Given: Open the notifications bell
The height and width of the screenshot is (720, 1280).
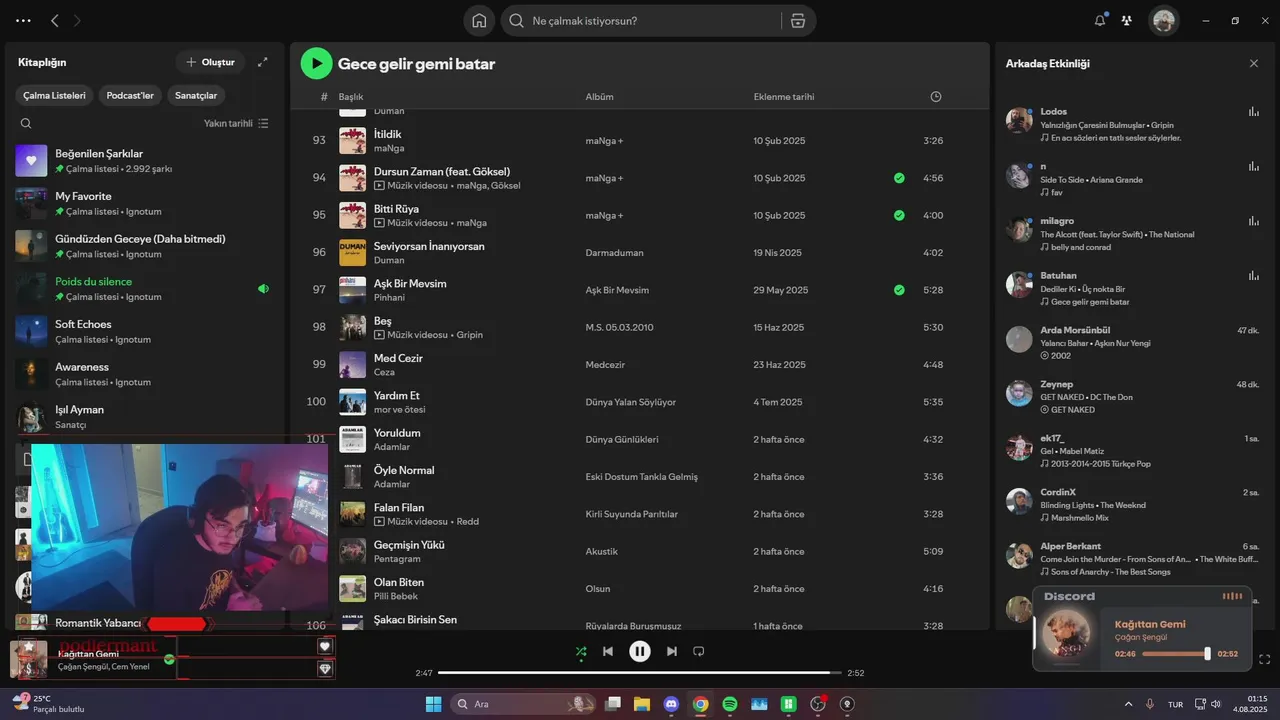Looking at the screenshot, I should [x=1100, y=20].
